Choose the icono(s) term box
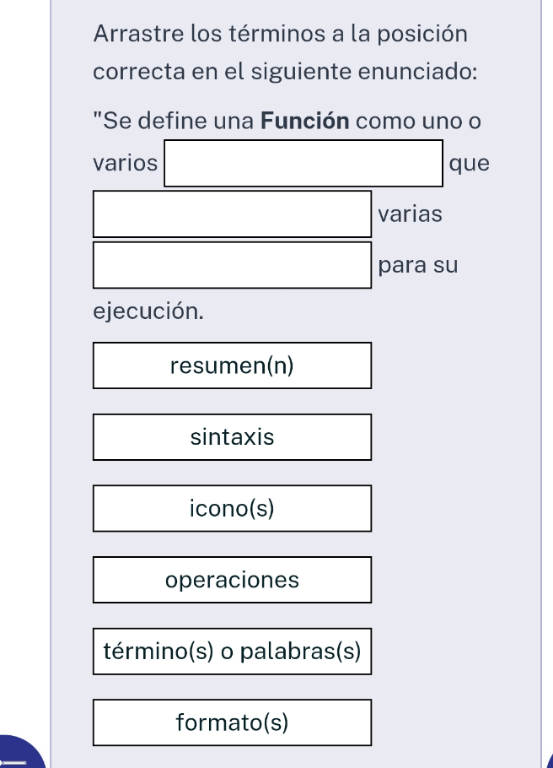The image size is (553, 768). pyautogui.click(x=232, y=508)
